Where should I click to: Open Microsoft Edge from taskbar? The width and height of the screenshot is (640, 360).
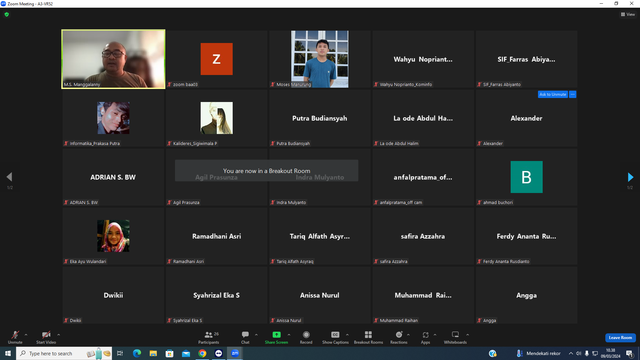coord(137,353)
